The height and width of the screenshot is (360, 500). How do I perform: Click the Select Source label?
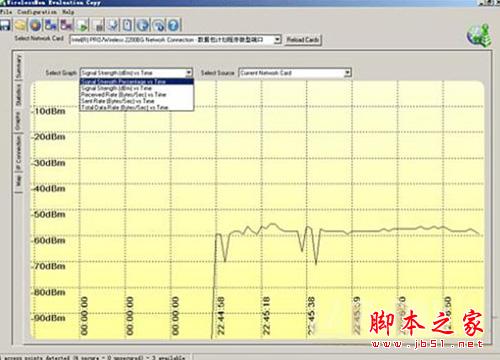218,73
